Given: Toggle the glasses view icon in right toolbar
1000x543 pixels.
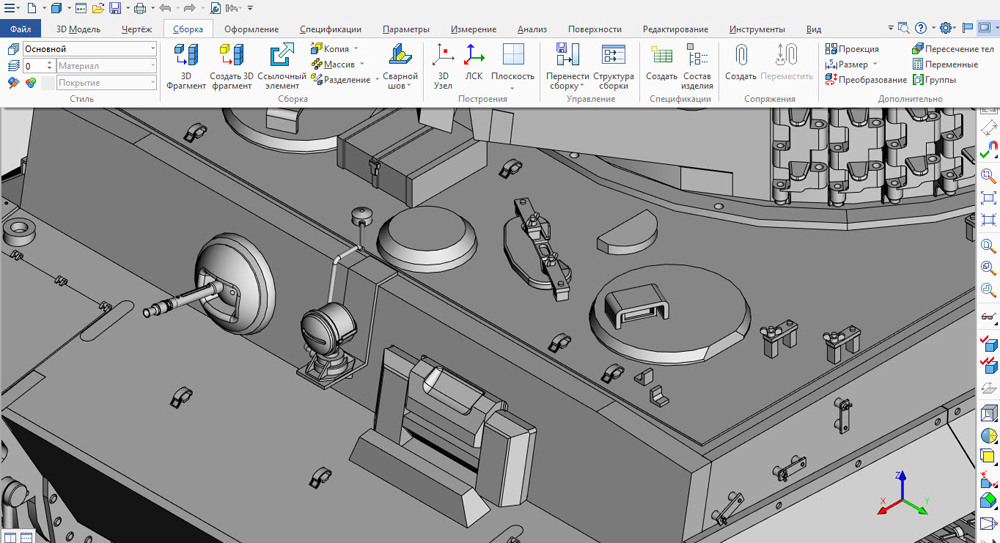Looking at the screenshot, I should pyautogui.click(x=989, y=316).
